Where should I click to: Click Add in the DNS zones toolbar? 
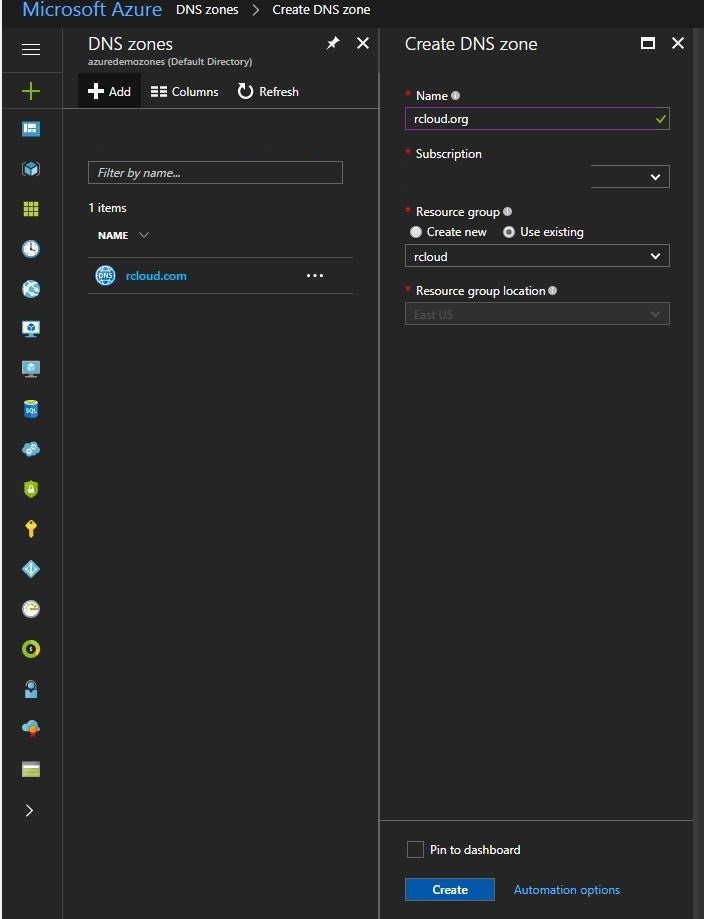pos(109,91)
